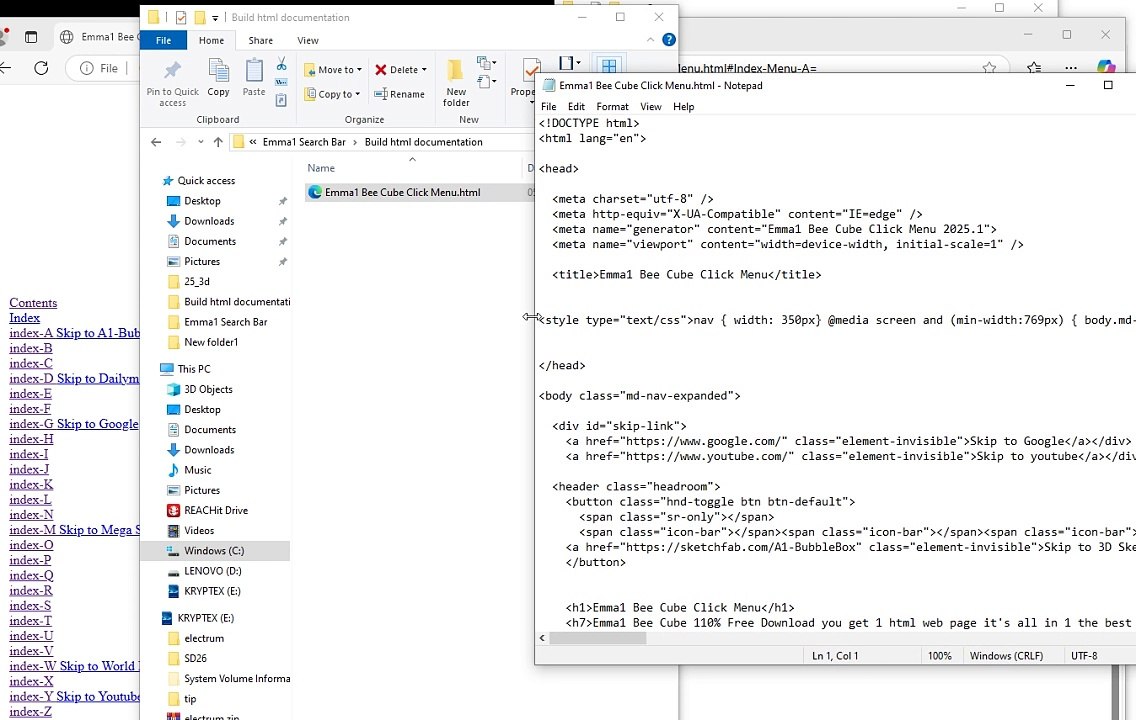Click Notepad scroll-left arrow
The image size is (1136, 720).
543,638
